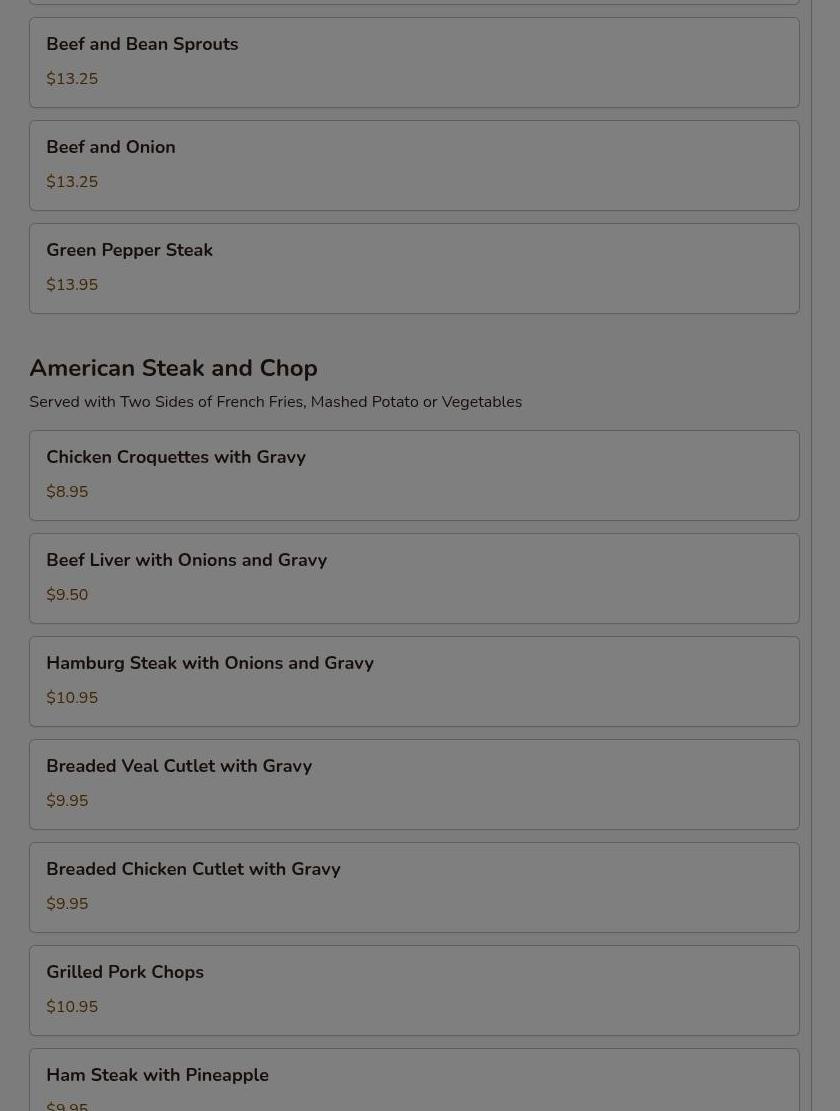The image size is (840, 1111).
Task: Open the Beef and Onion menu card
Action: [x=414, y=165]
